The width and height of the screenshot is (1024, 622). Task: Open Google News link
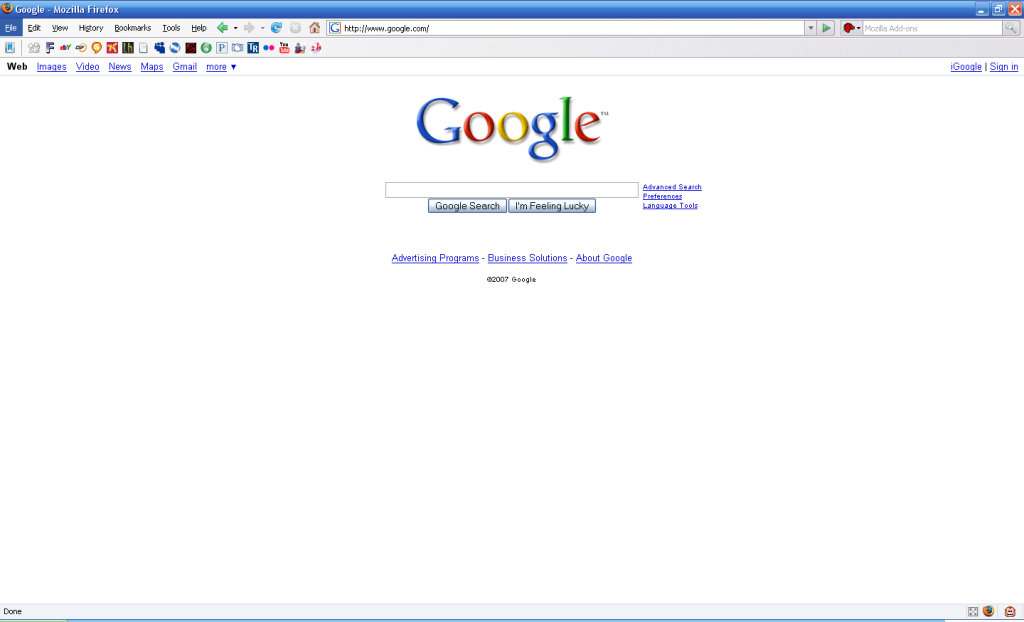pos(120,67)
